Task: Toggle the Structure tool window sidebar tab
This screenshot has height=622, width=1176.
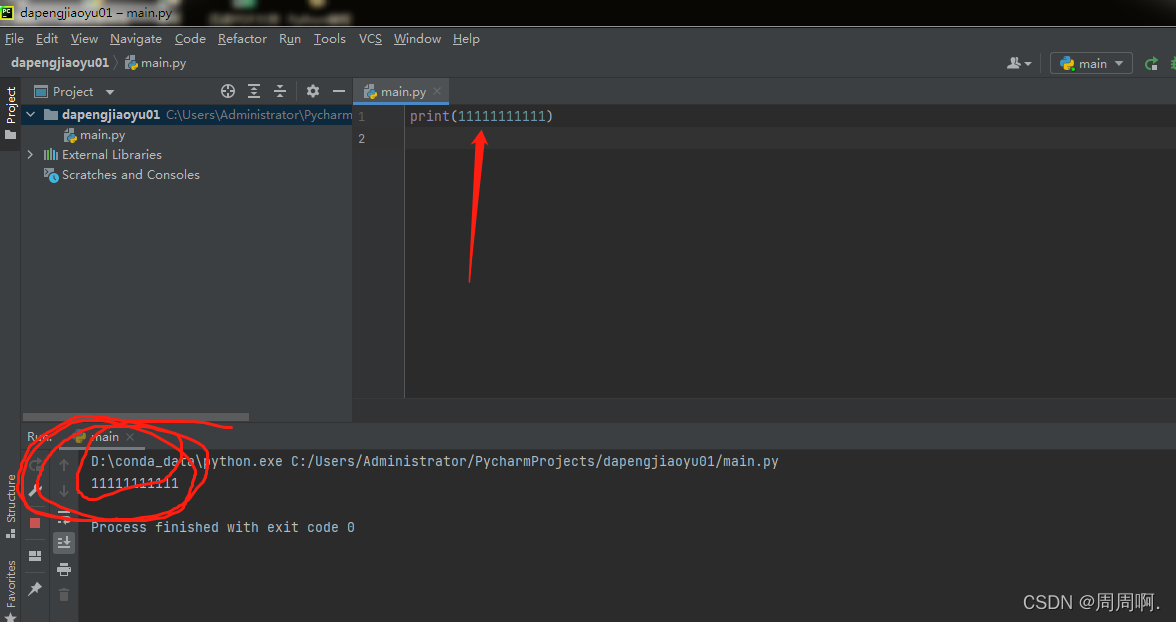Action: (10, 506)
